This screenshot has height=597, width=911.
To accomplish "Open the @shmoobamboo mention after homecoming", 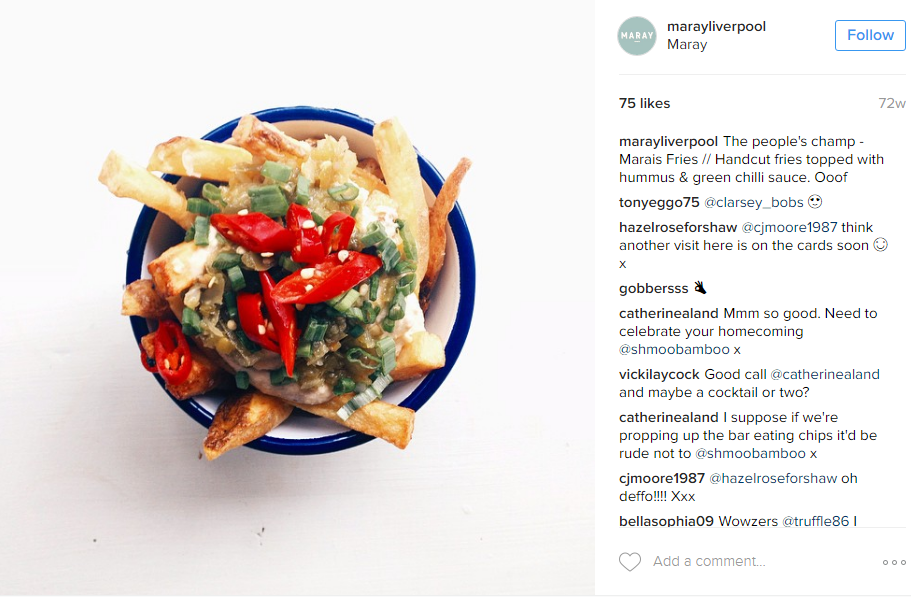I will point(674,350).
